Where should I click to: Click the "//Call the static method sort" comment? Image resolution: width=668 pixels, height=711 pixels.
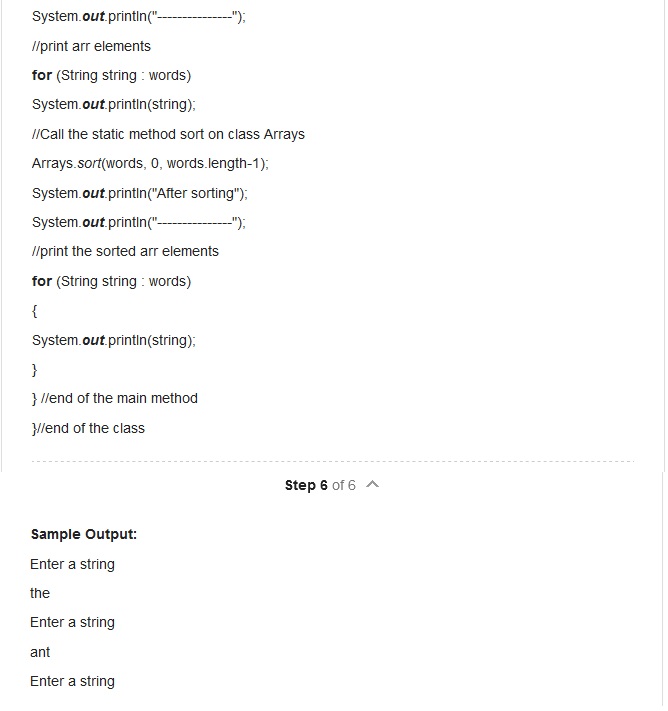click(x=168, y=134)
